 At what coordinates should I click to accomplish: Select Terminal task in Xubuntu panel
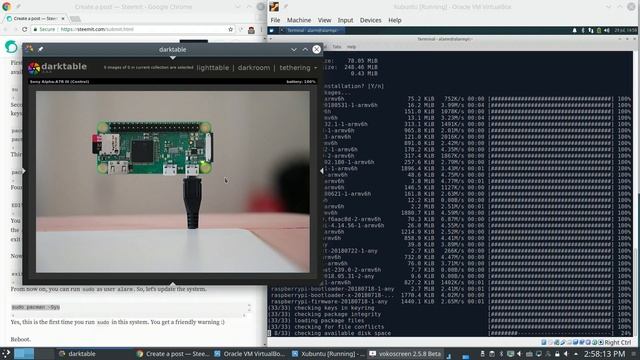[x=311, y=31]
